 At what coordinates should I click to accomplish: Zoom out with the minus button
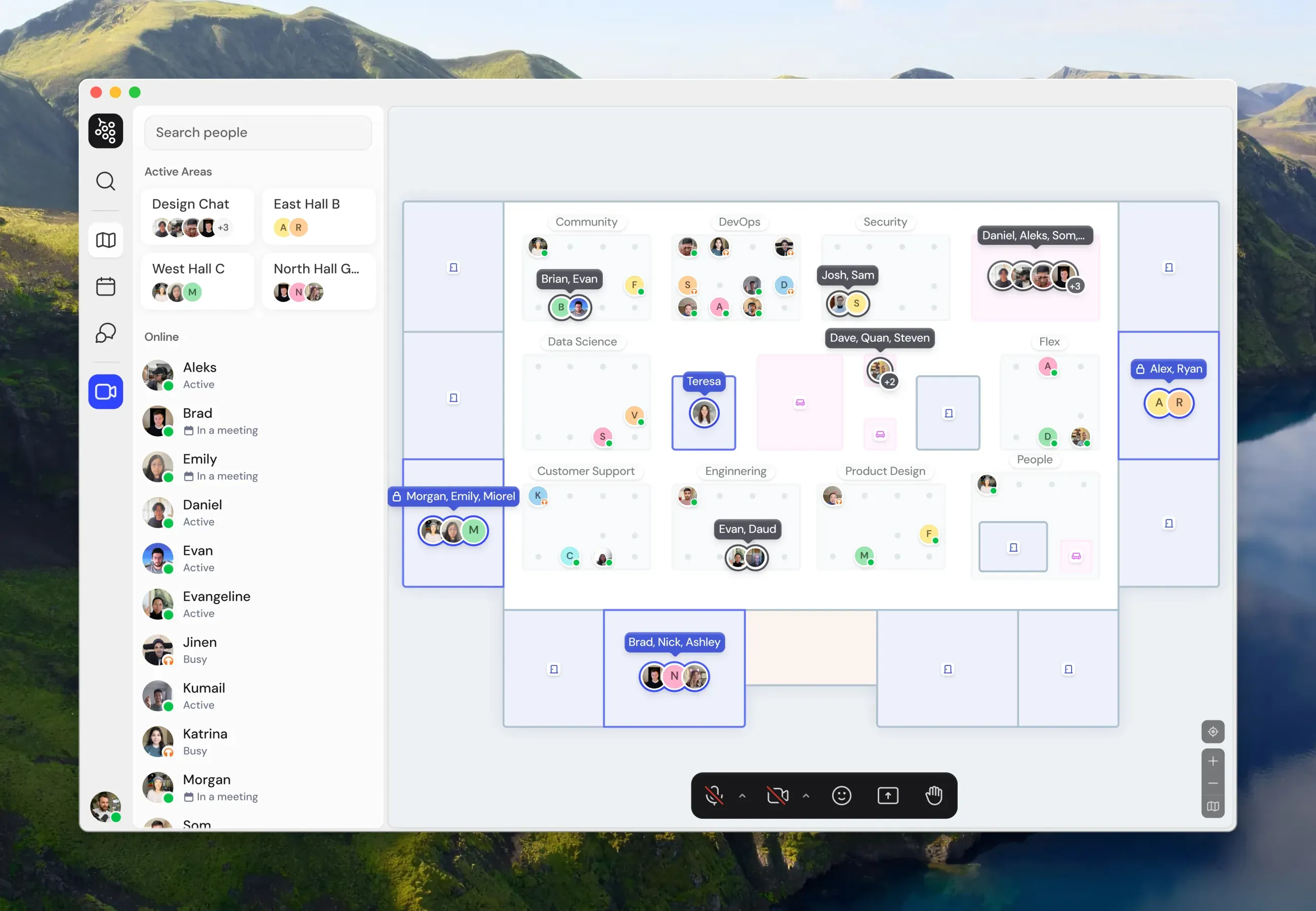(x=1213, y=784)
